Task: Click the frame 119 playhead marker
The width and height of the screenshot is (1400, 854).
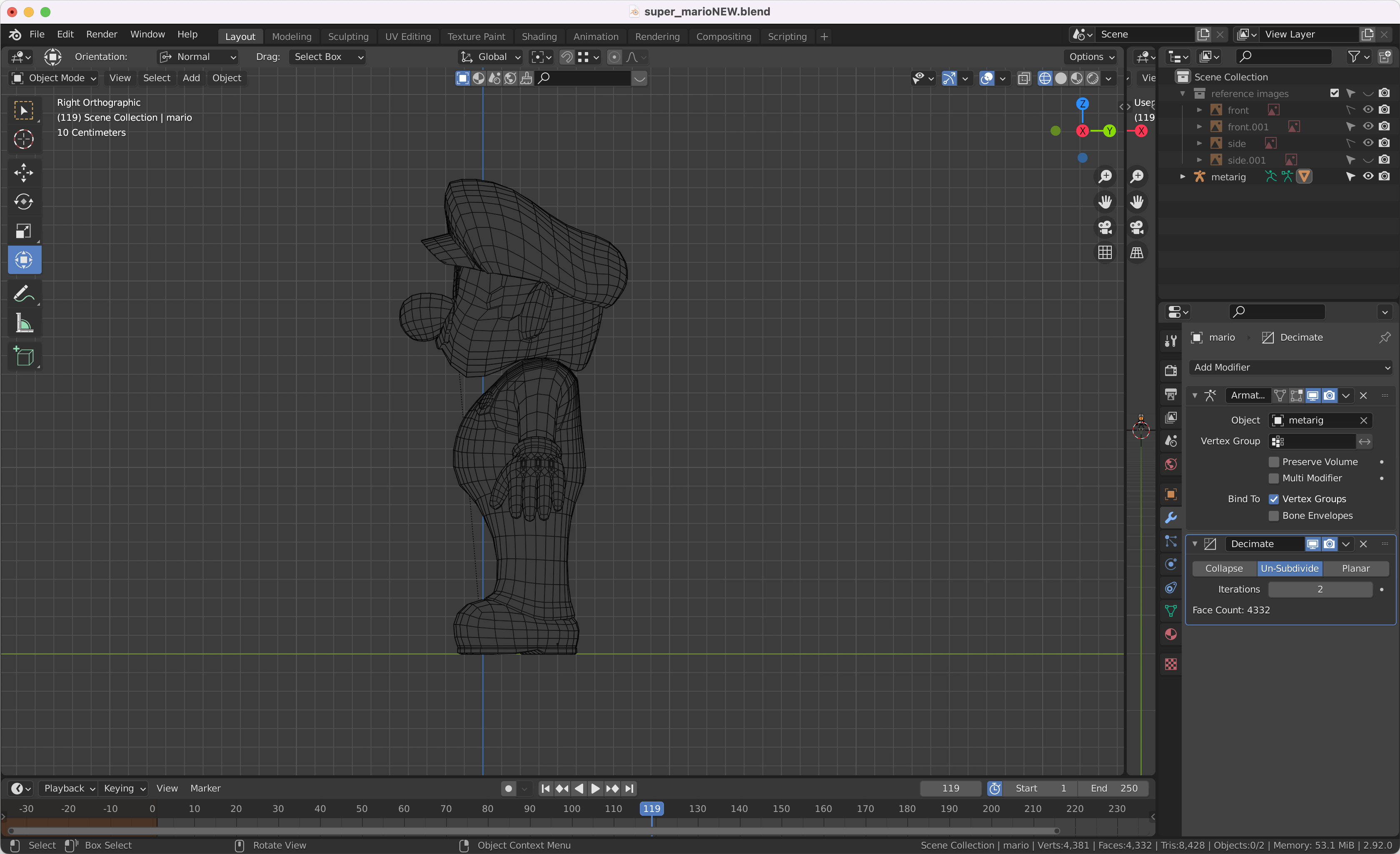Action: 652,809
